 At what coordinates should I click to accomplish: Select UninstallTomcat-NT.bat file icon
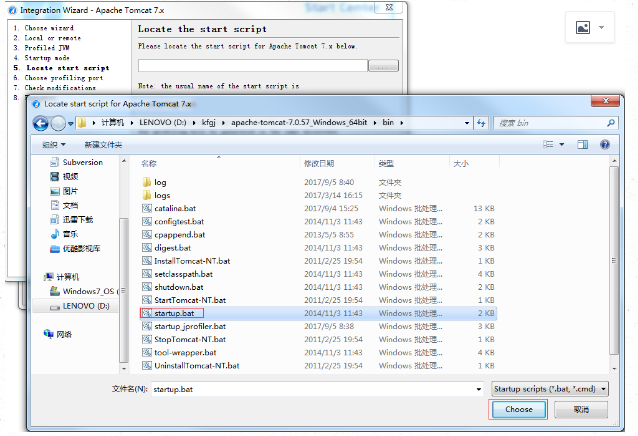click(x=146, y=365)
